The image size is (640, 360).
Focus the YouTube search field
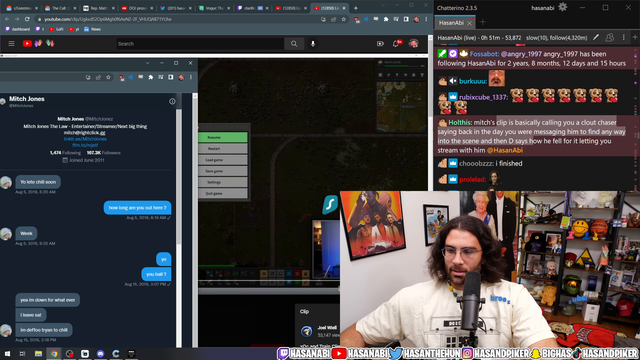click(200, 44)
